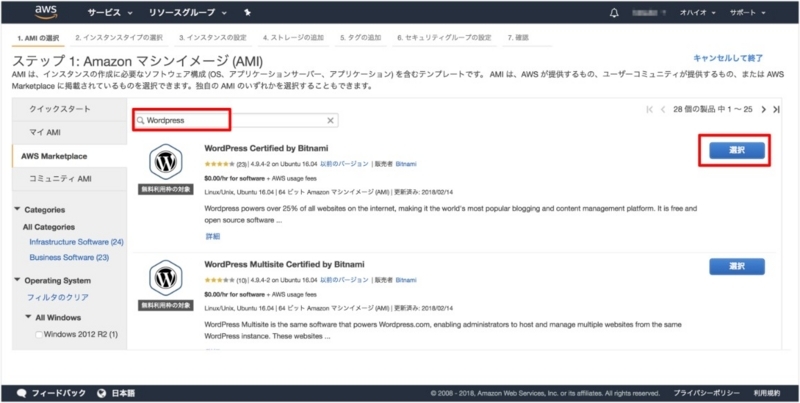Clear the Wordpress search text
800x403 pixels.
pos(330,120)
